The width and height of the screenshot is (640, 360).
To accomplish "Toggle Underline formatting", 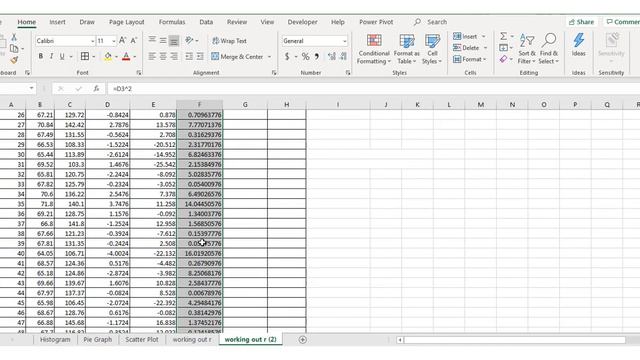I will click(x=62, y=56).
